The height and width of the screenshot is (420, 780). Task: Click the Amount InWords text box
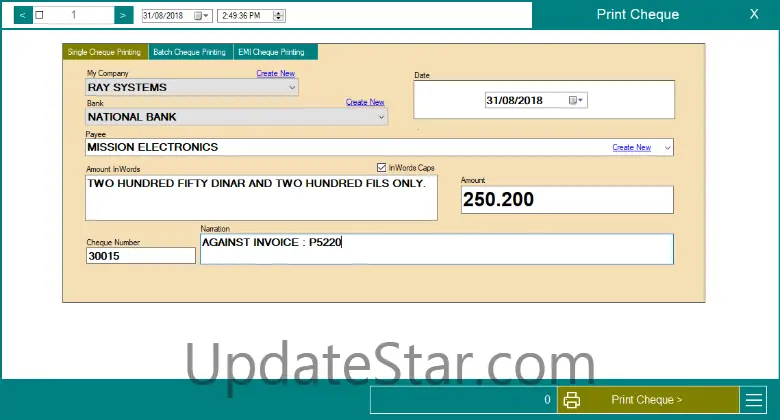pos(261,198)
